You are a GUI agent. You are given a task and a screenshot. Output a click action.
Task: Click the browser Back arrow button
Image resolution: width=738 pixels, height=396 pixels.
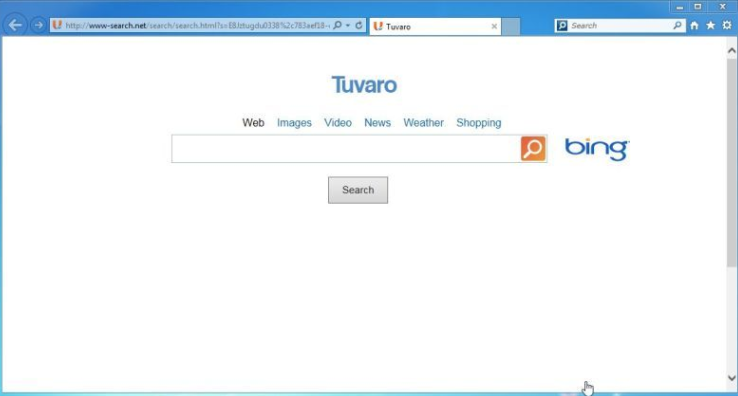pos(15,25)
